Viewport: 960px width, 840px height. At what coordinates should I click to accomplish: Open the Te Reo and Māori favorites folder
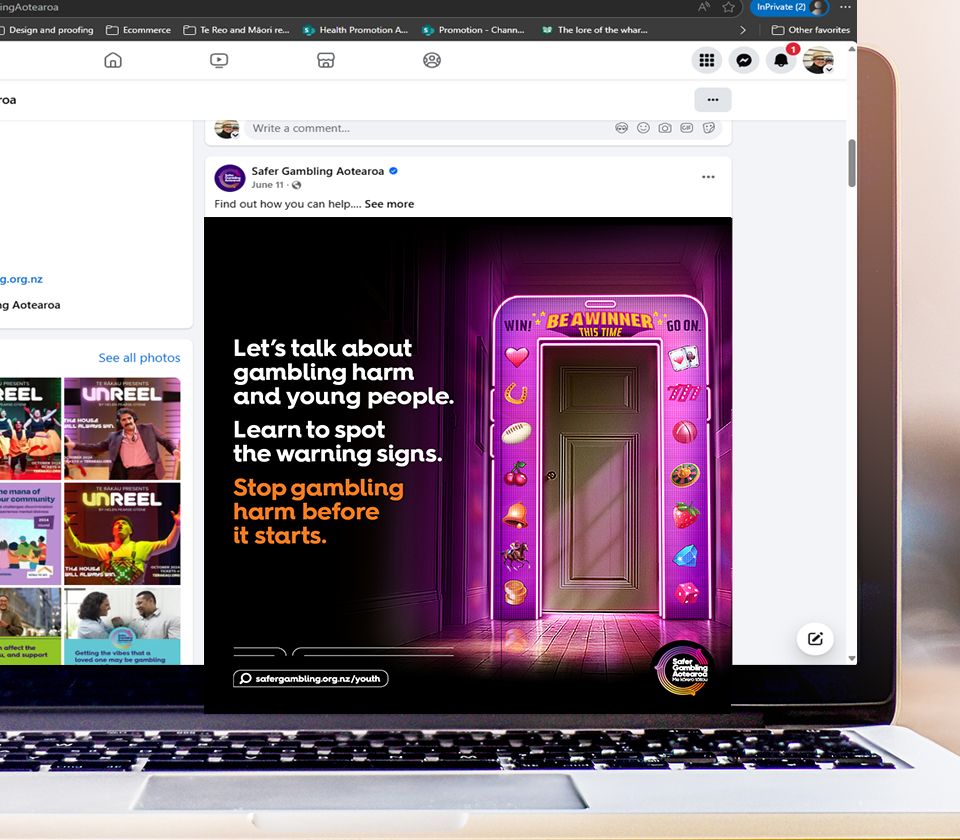pyautogui.click(x=236, y=30)
